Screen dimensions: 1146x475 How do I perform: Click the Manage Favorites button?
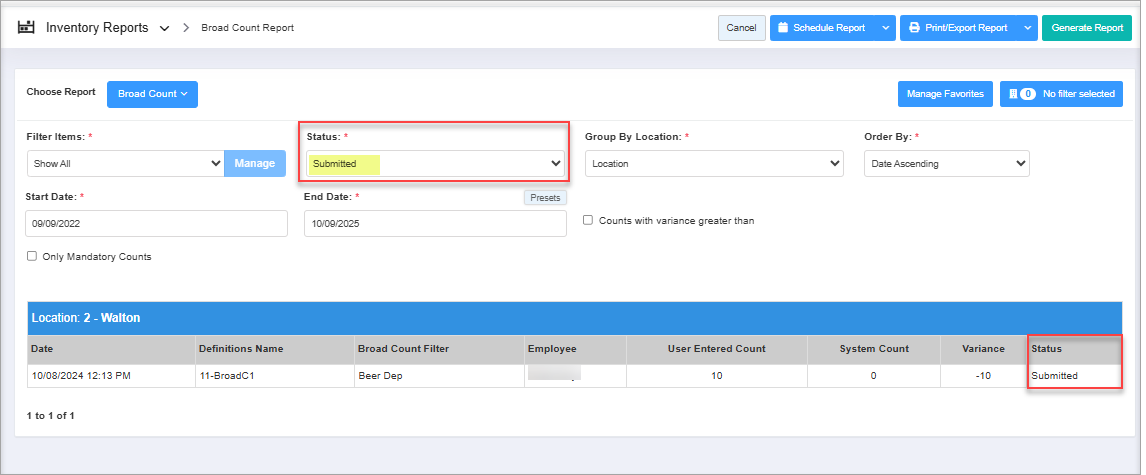(944, 94)
